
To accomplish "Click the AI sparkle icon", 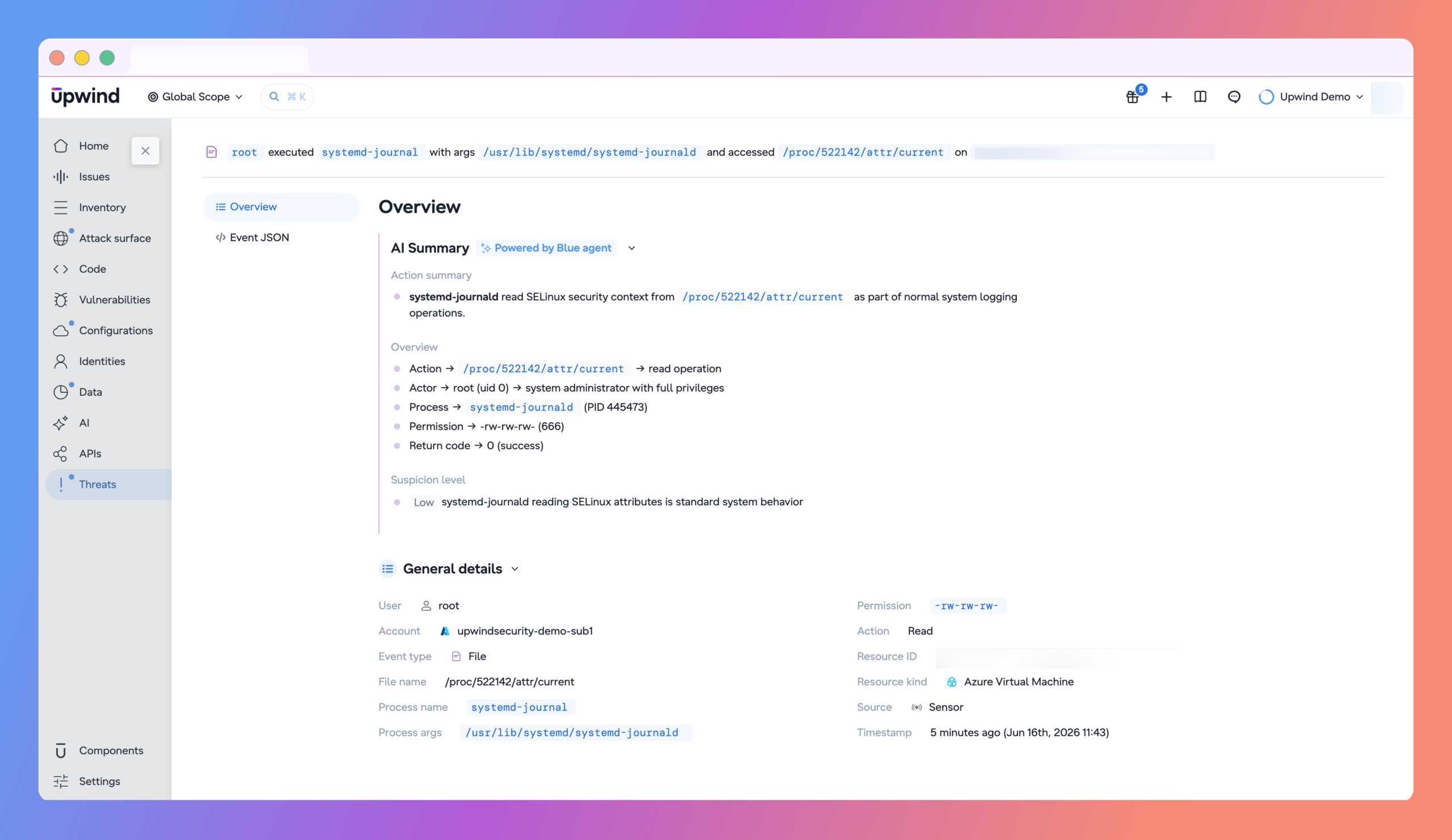I will pos(61,423).
